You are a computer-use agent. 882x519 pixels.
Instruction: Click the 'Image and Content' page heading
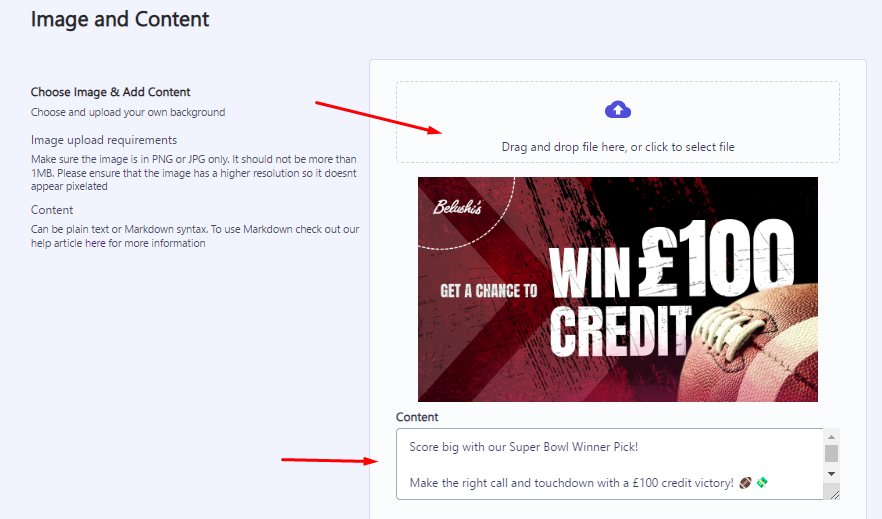point(120,19)
